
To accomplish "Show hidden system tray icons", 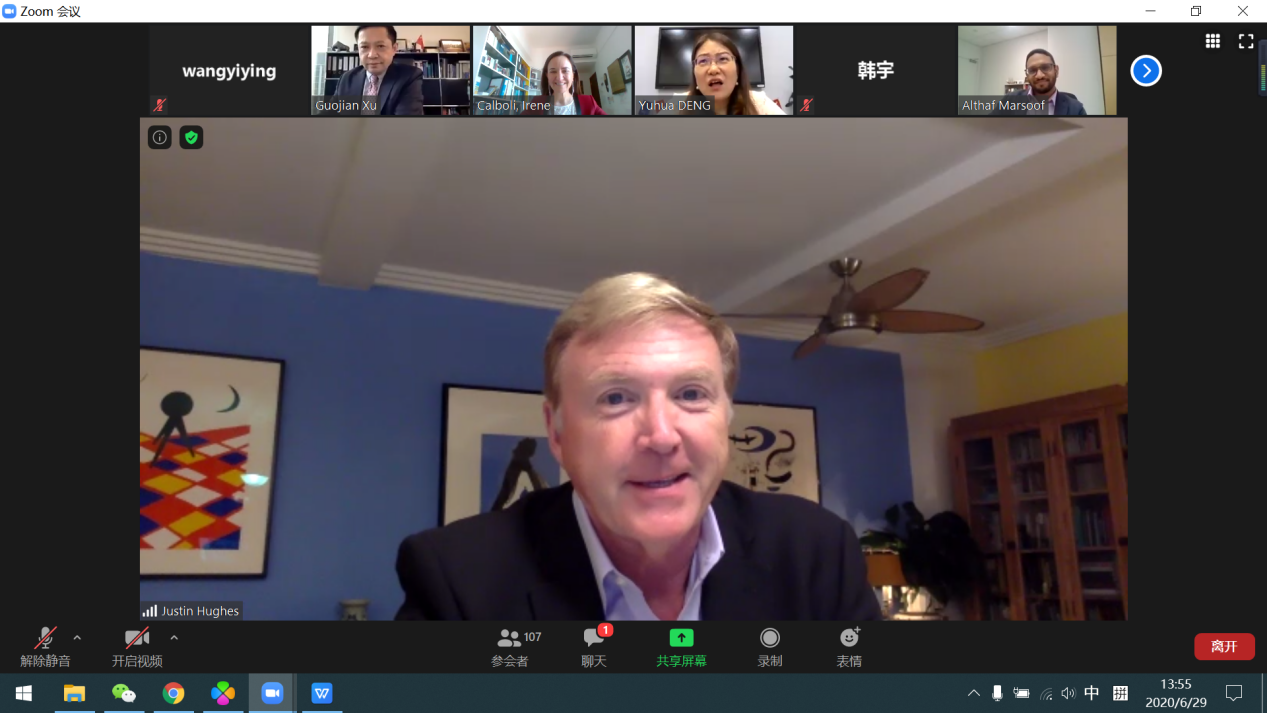I will [973, 693].
